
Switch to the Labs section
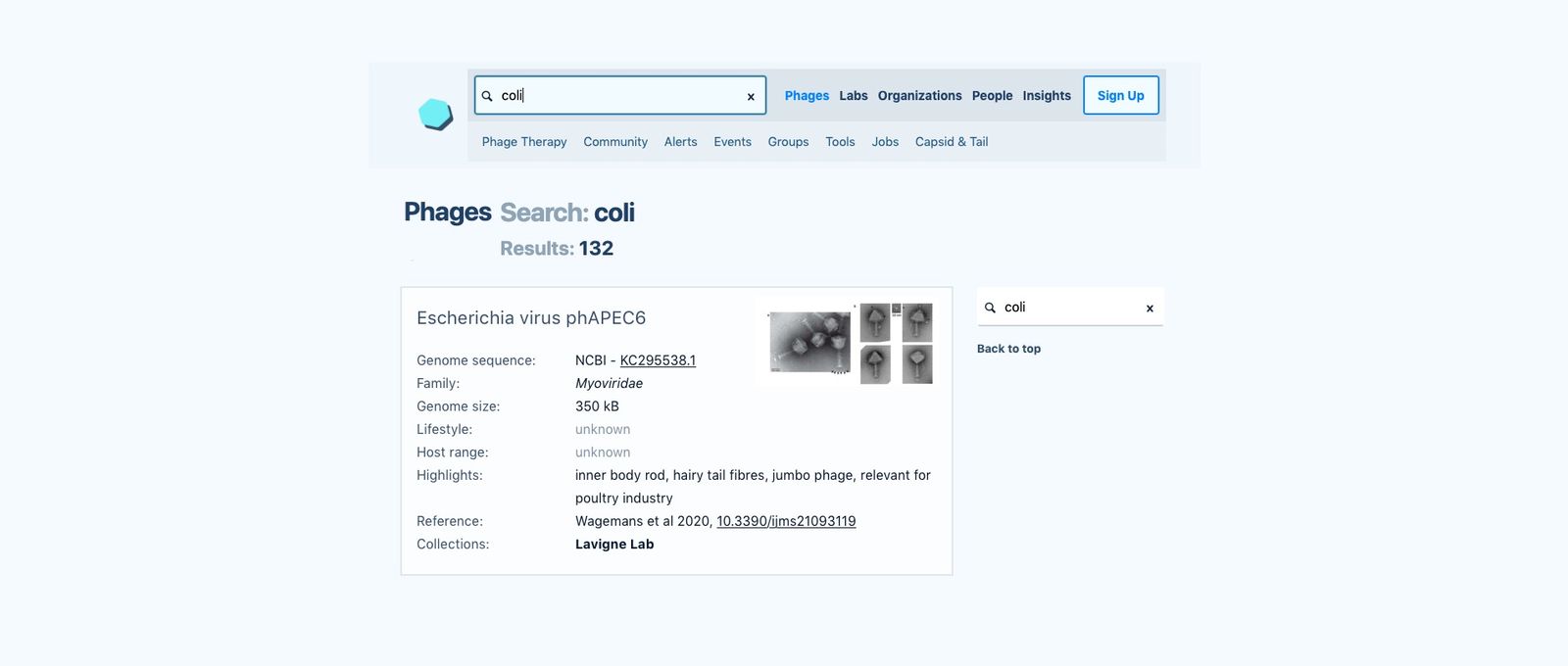[x=853, y=96]
